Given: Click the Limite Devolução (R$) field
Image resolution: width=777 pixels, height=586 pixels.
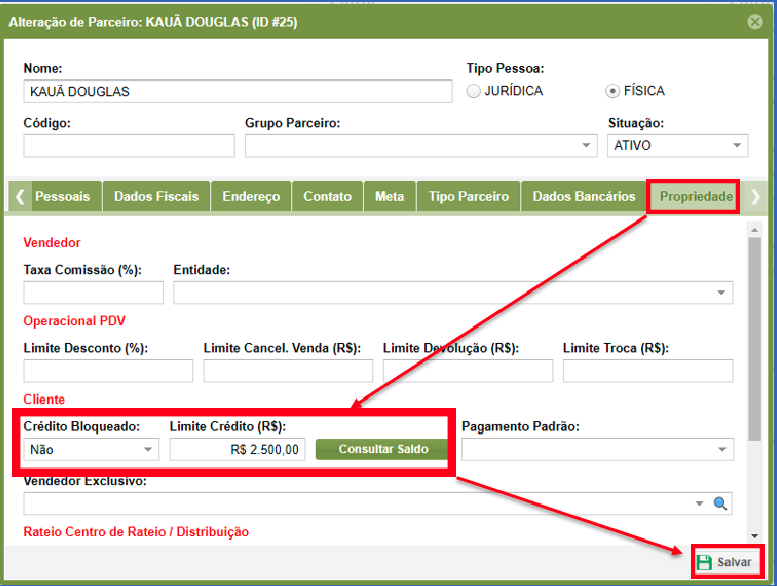Looking at the screenshot, I should point(468,371).
